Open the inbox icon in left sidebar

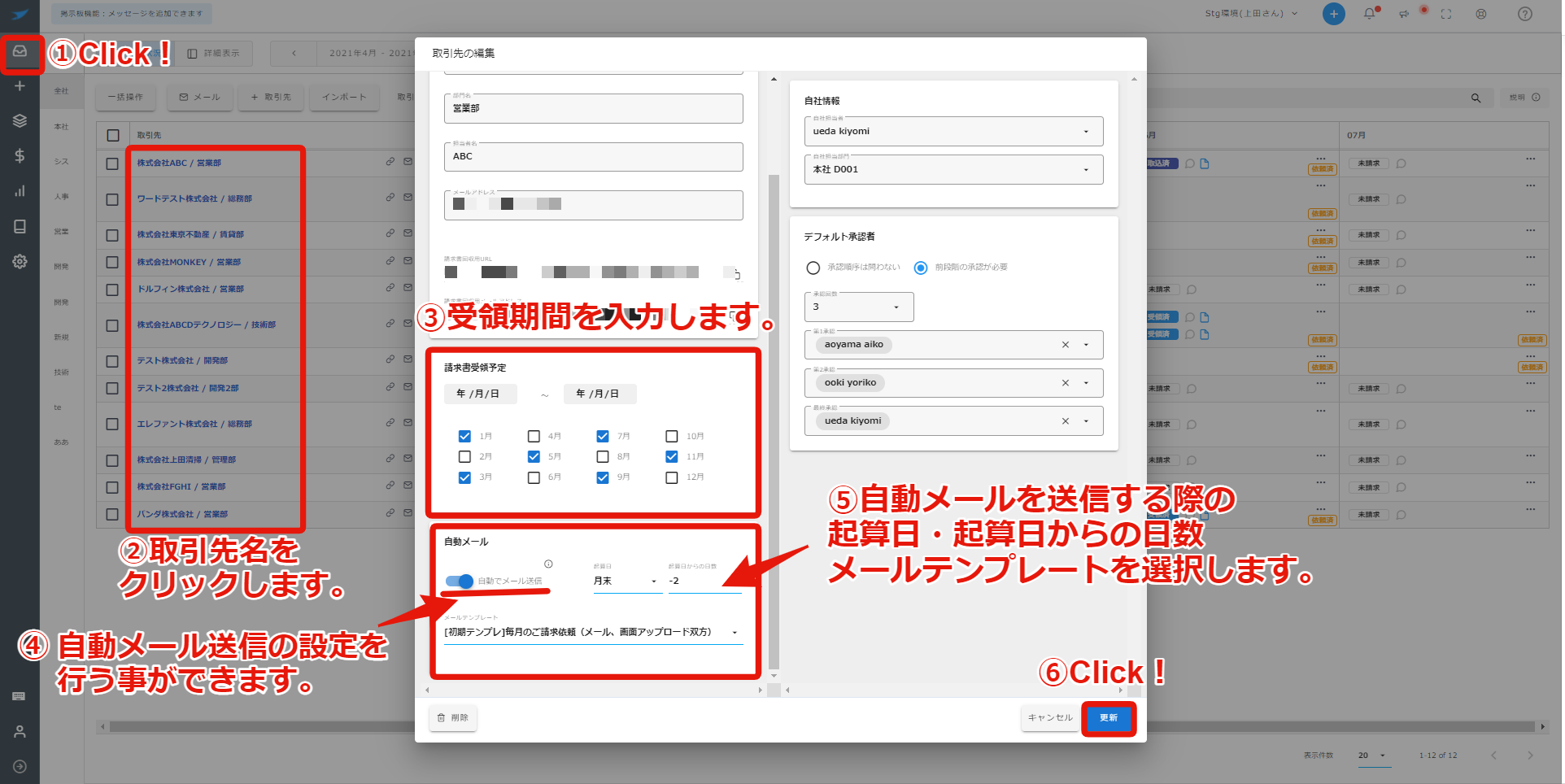pyautogui.click(x=20, y=51)
